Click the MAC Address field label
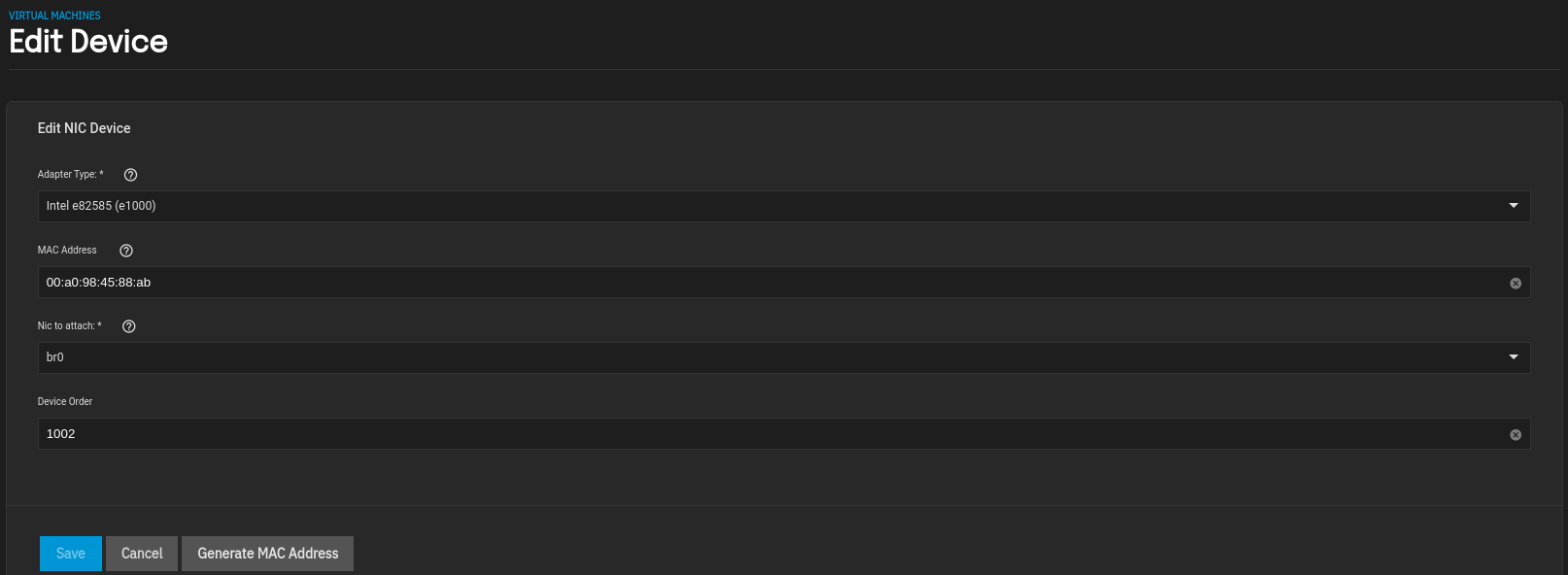 67,251
